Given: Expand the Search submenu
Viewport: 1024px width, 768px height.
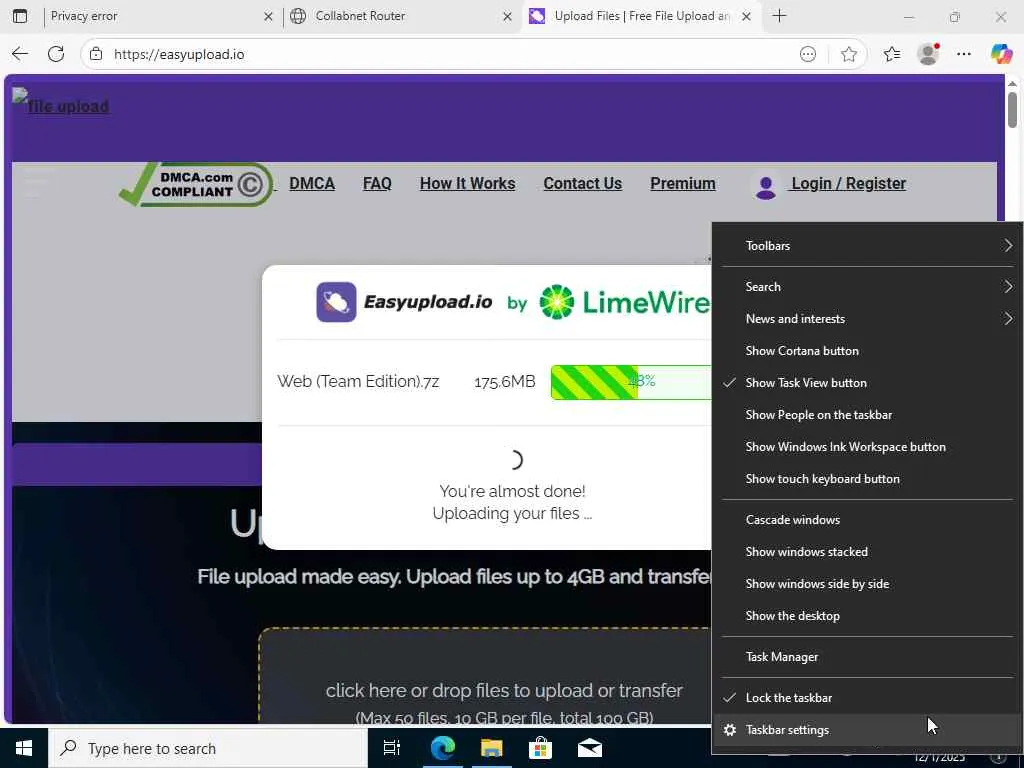Looking at the screenshot, I should [867, 287].
